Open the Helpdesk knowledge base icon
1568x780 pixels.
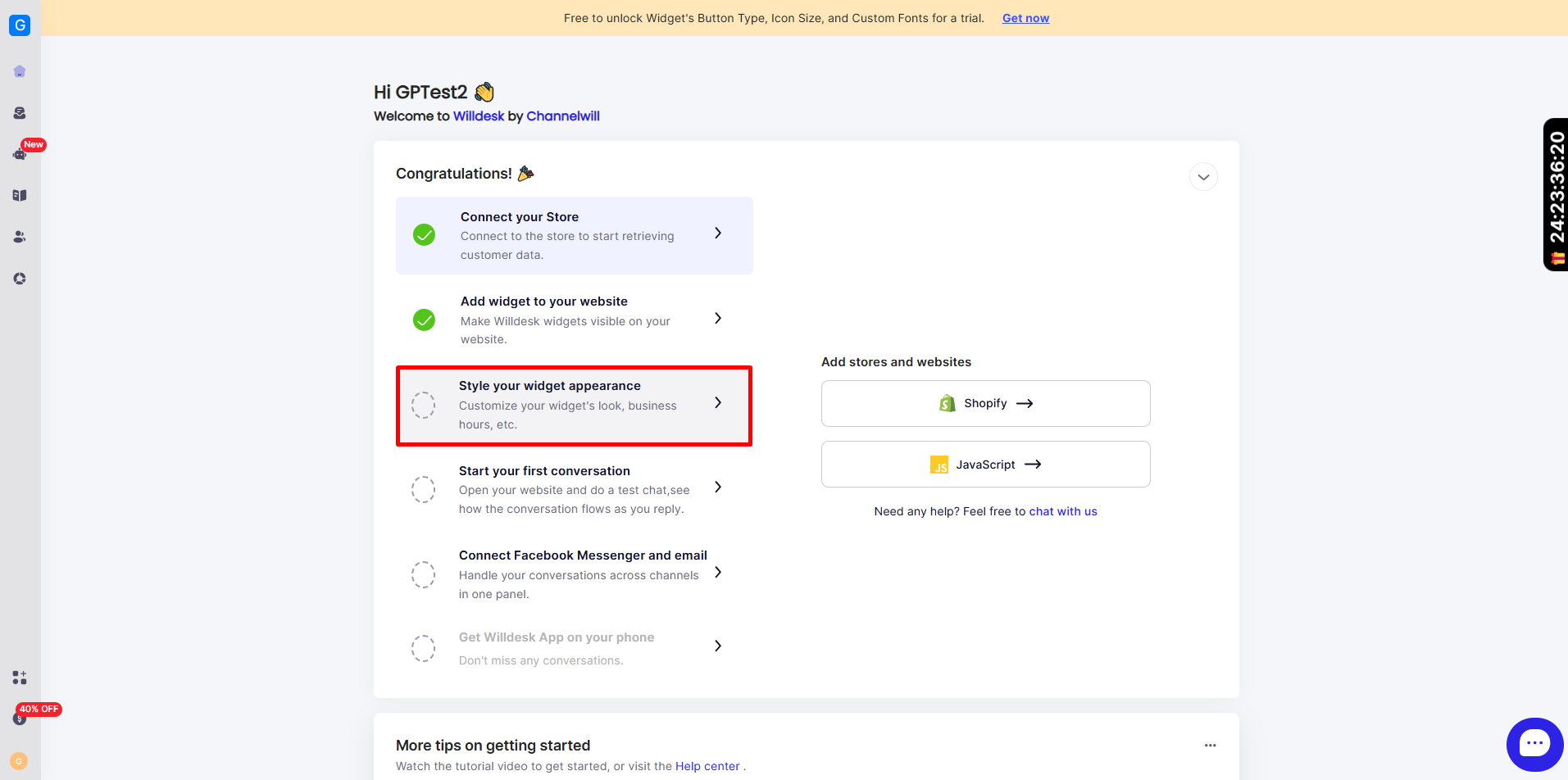20,195
